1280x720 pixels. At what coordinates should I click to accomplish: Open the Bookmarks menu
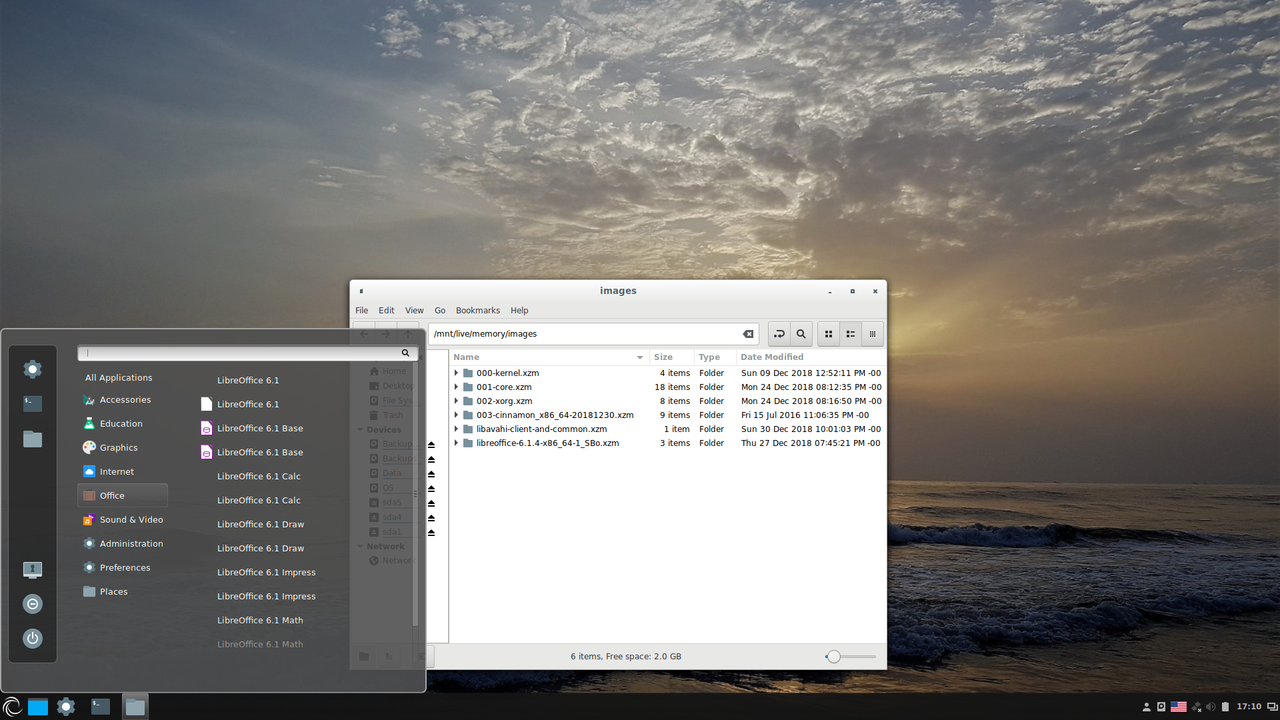coord(478,310)
